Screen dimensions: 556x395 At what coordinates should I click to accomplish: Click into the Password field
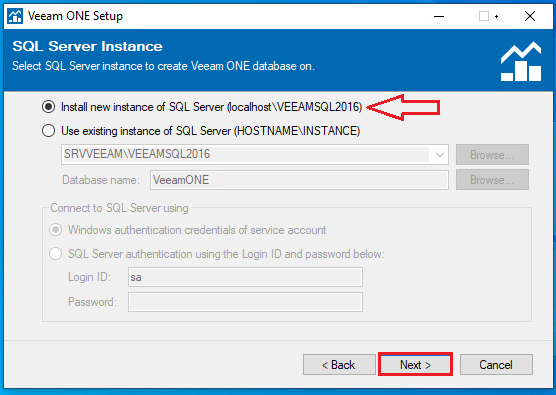click(x=245, y=302)
